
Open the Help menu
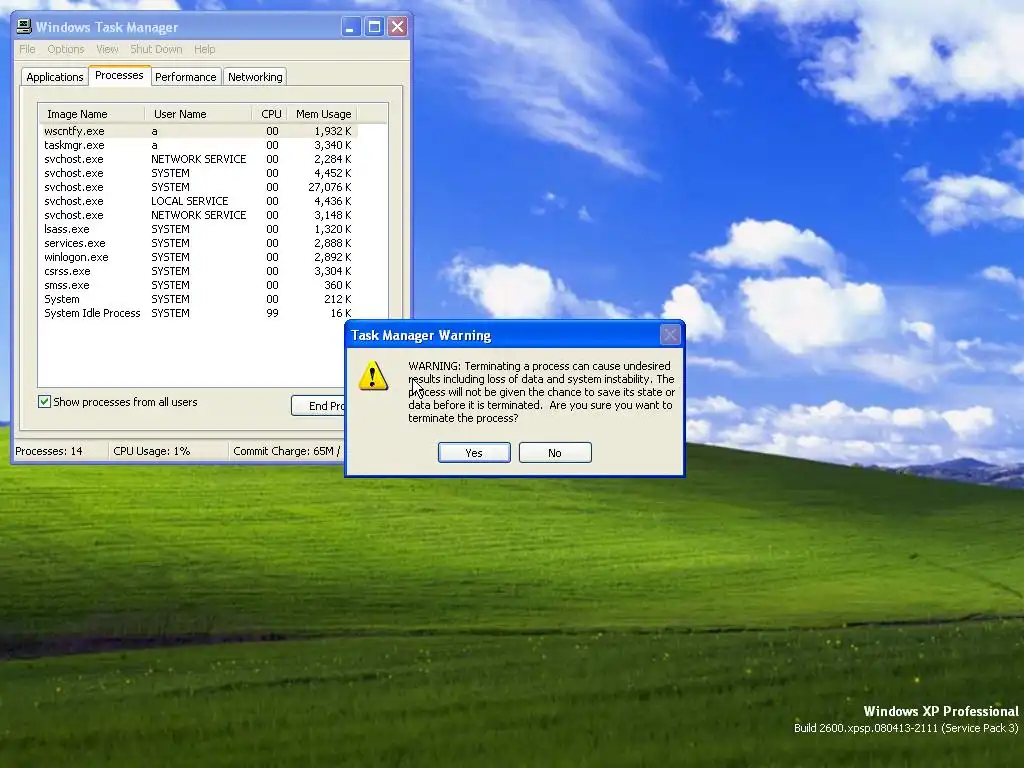[x=204, y=49]
